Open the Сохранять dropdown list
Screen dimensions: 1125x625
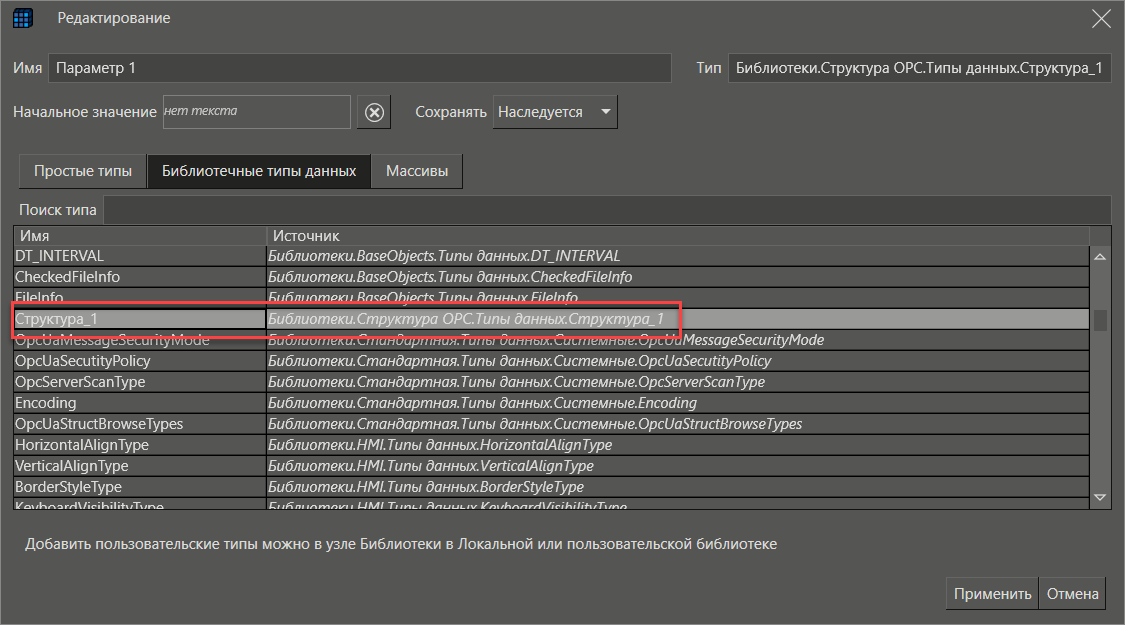(556, 112)
